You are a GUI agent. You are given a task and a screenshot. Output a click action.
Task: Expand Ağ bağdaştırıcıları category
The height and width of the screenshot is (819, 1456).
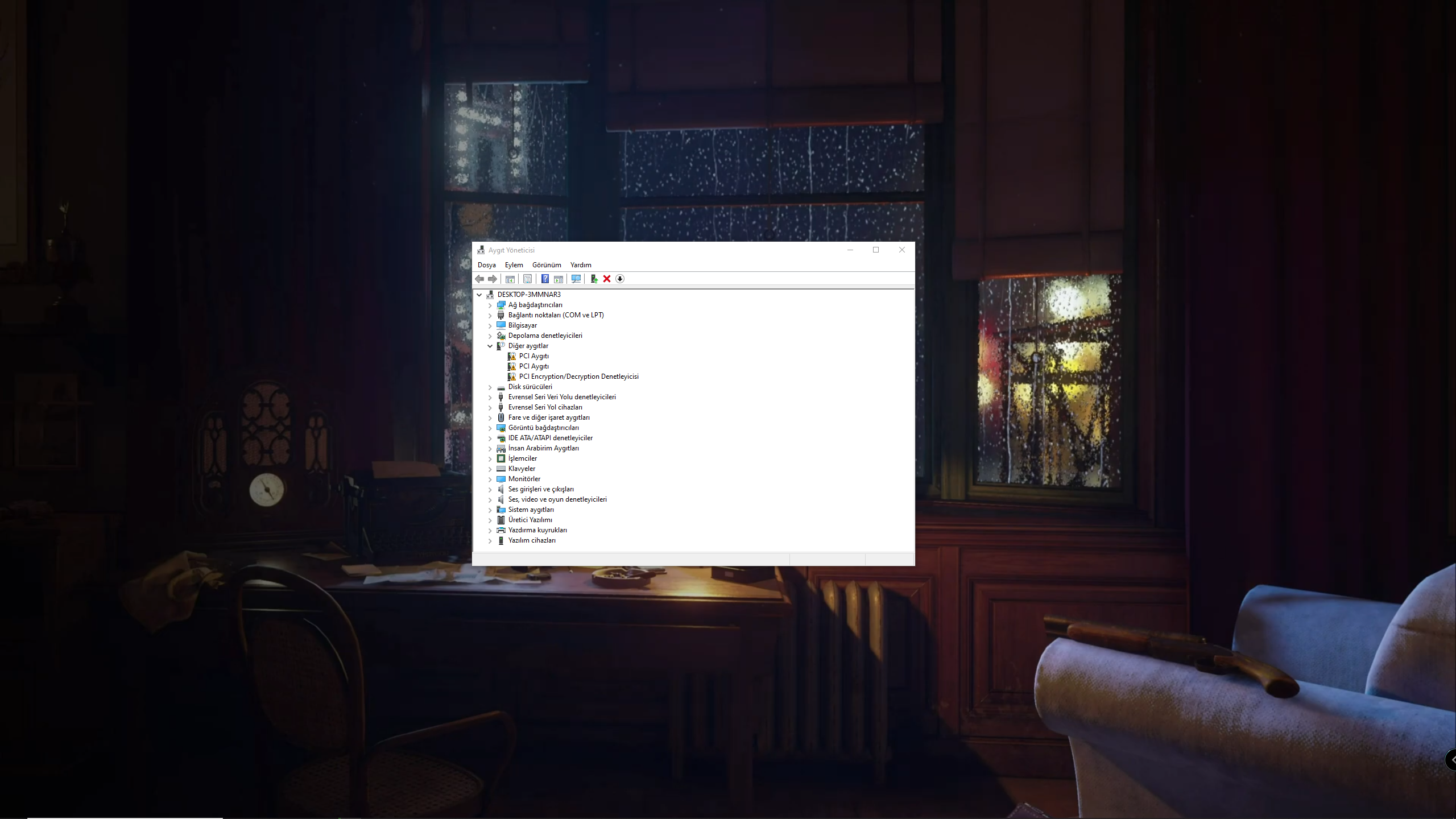(x=490, y=305)
